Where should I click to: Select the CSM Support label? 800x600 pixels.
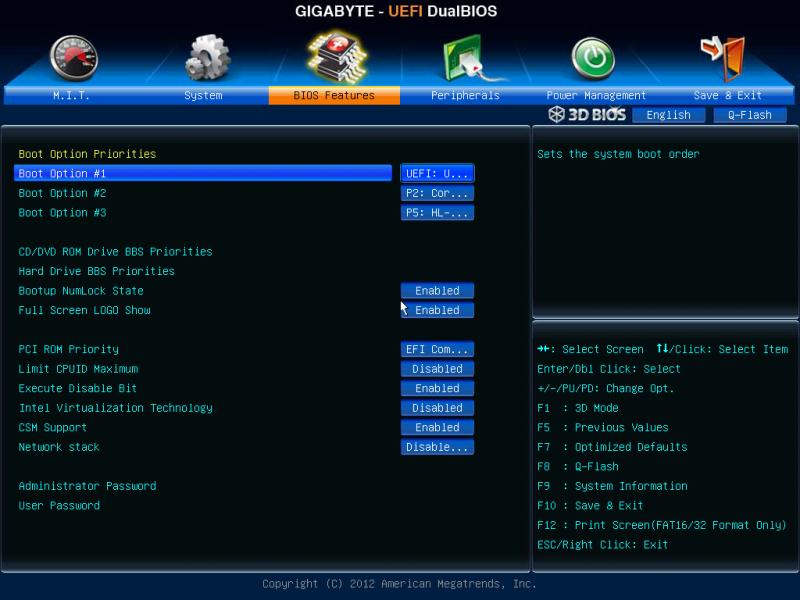[x=53, y=428]
